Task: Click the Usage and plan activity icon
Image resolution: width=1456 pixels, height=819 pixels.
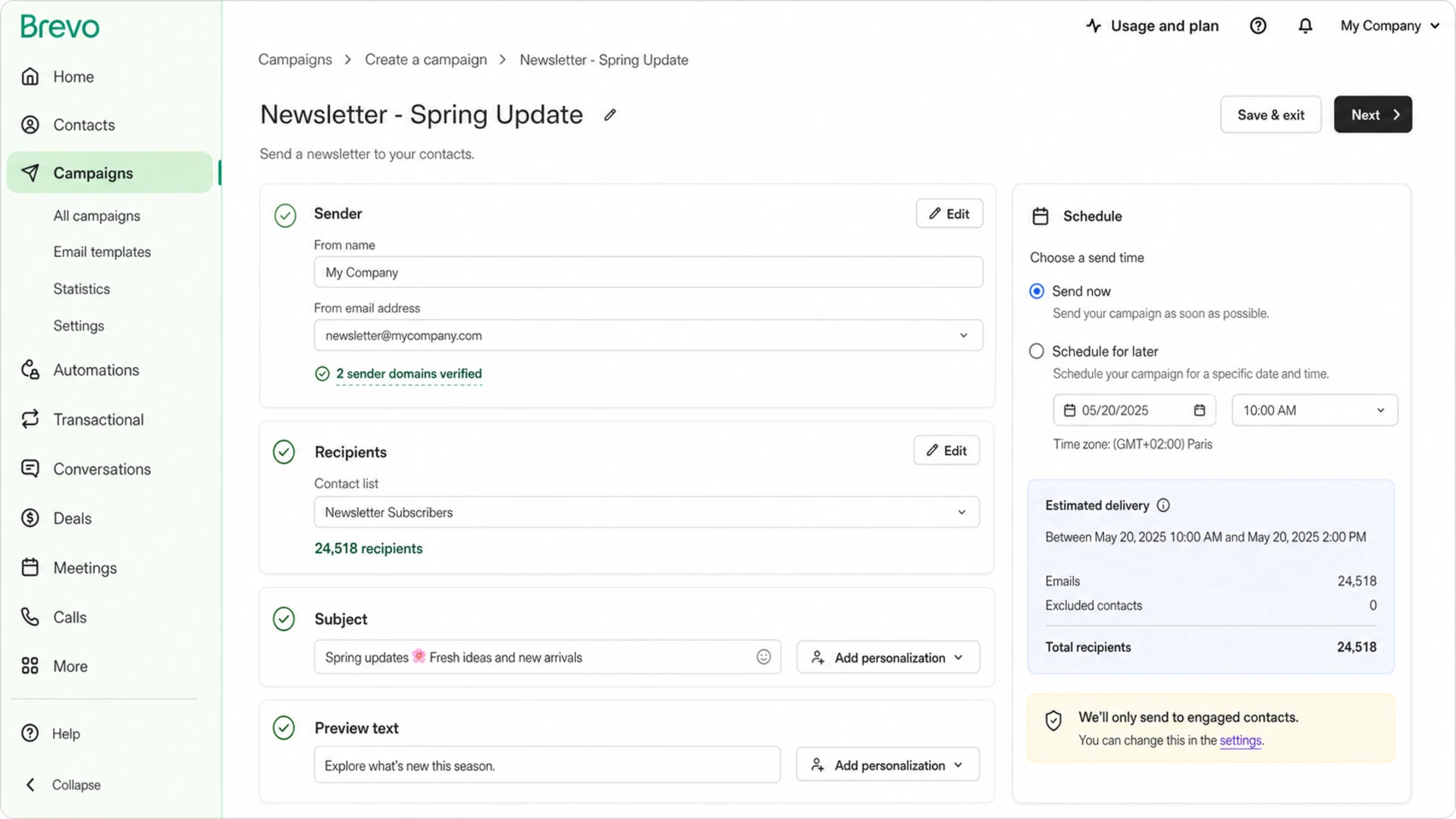Action: coord(1094,26)
